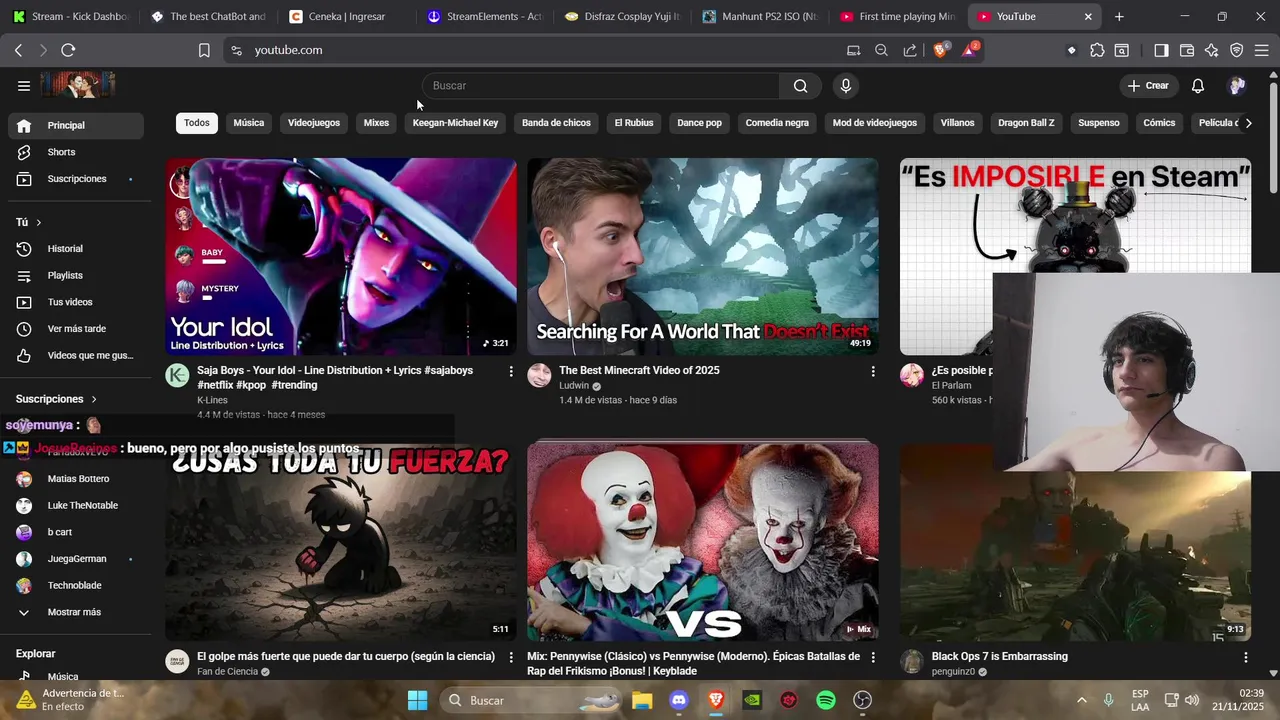Open options for Saja Boys Your Idol video
This screenshot has height=720, width=1280.
tap(511, 371)
